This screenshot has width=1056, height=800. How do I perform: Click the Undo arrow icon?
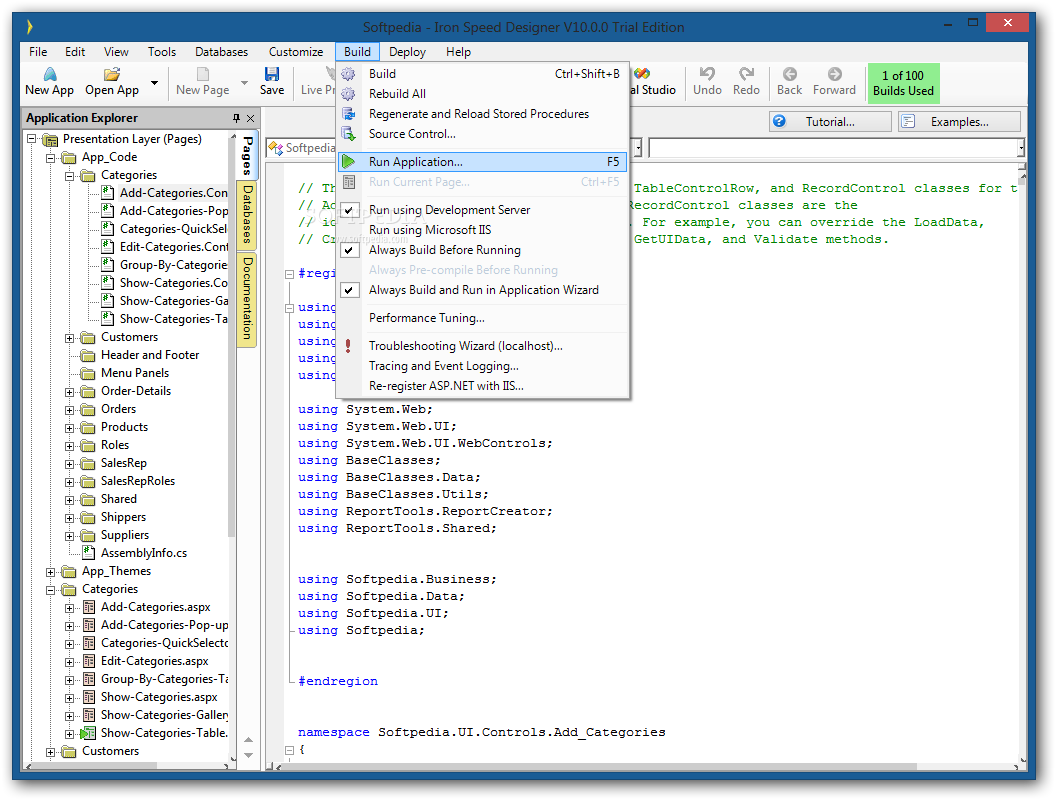[707, 73]
